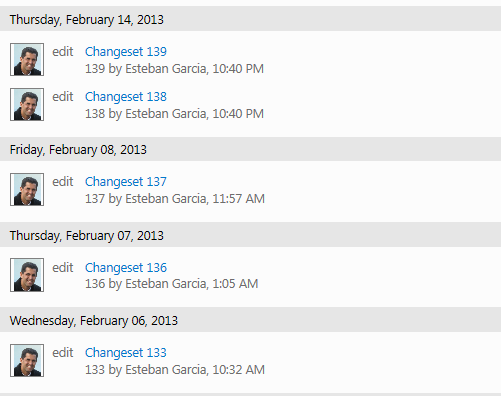Open the Changeset 138 link
This screenshot has width=501, height=396.
coord(126,97)
